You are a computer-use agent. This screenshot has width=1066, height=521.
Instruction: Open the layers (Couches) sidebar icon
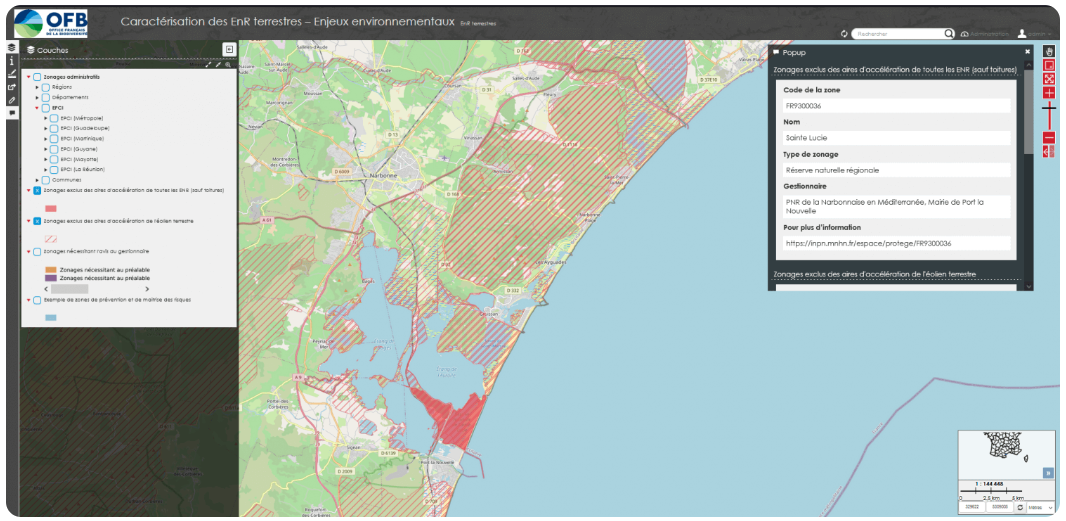[x=11, y=48]
